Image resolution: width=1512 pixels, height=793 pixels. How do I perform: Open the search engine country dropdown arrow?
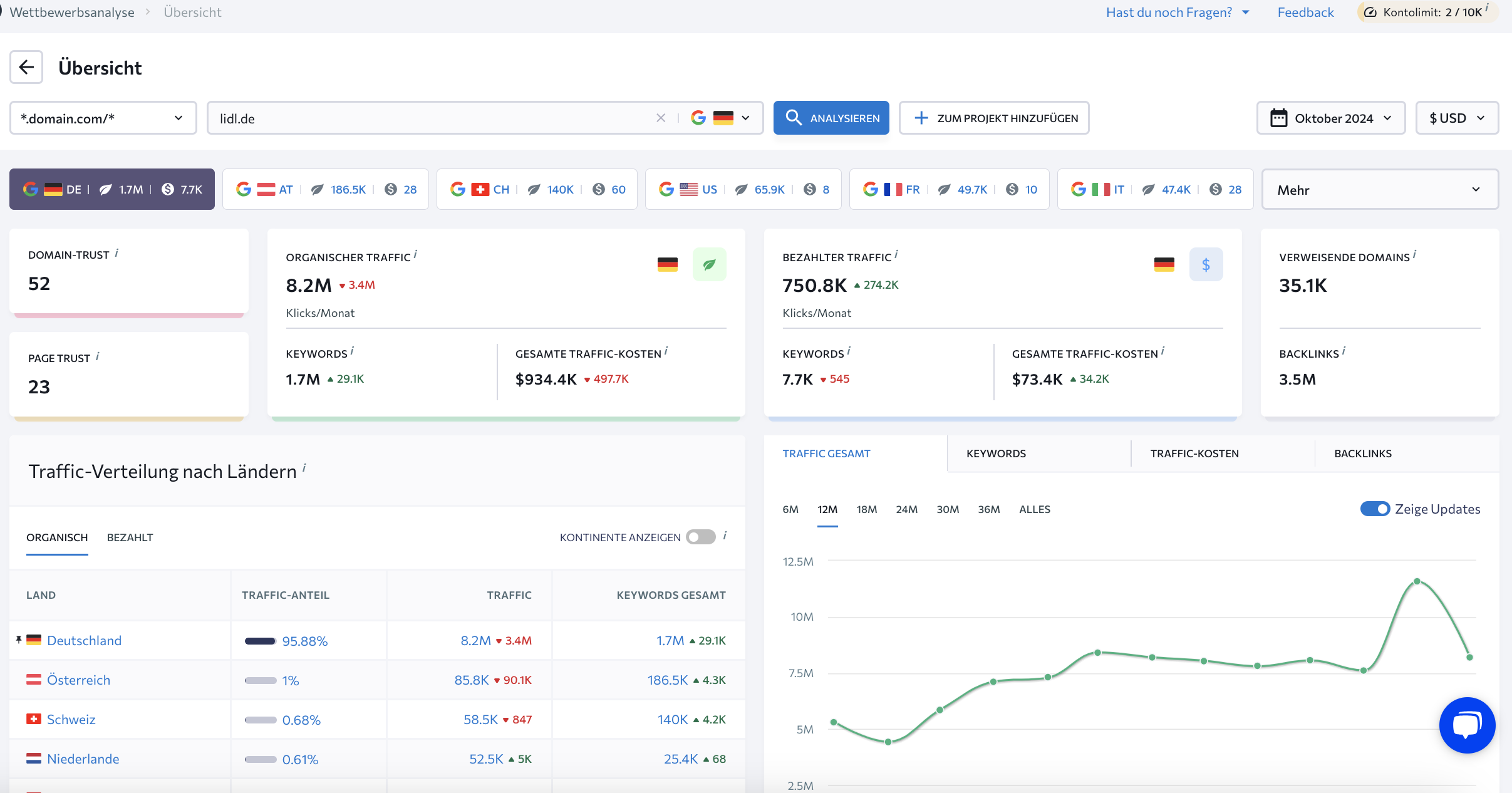[x=745, y=118]
